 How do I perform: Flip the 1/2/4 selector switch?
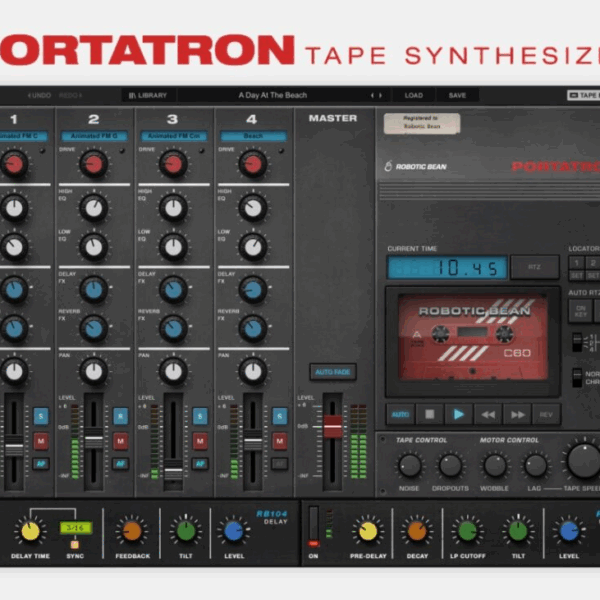pos(577,342)
